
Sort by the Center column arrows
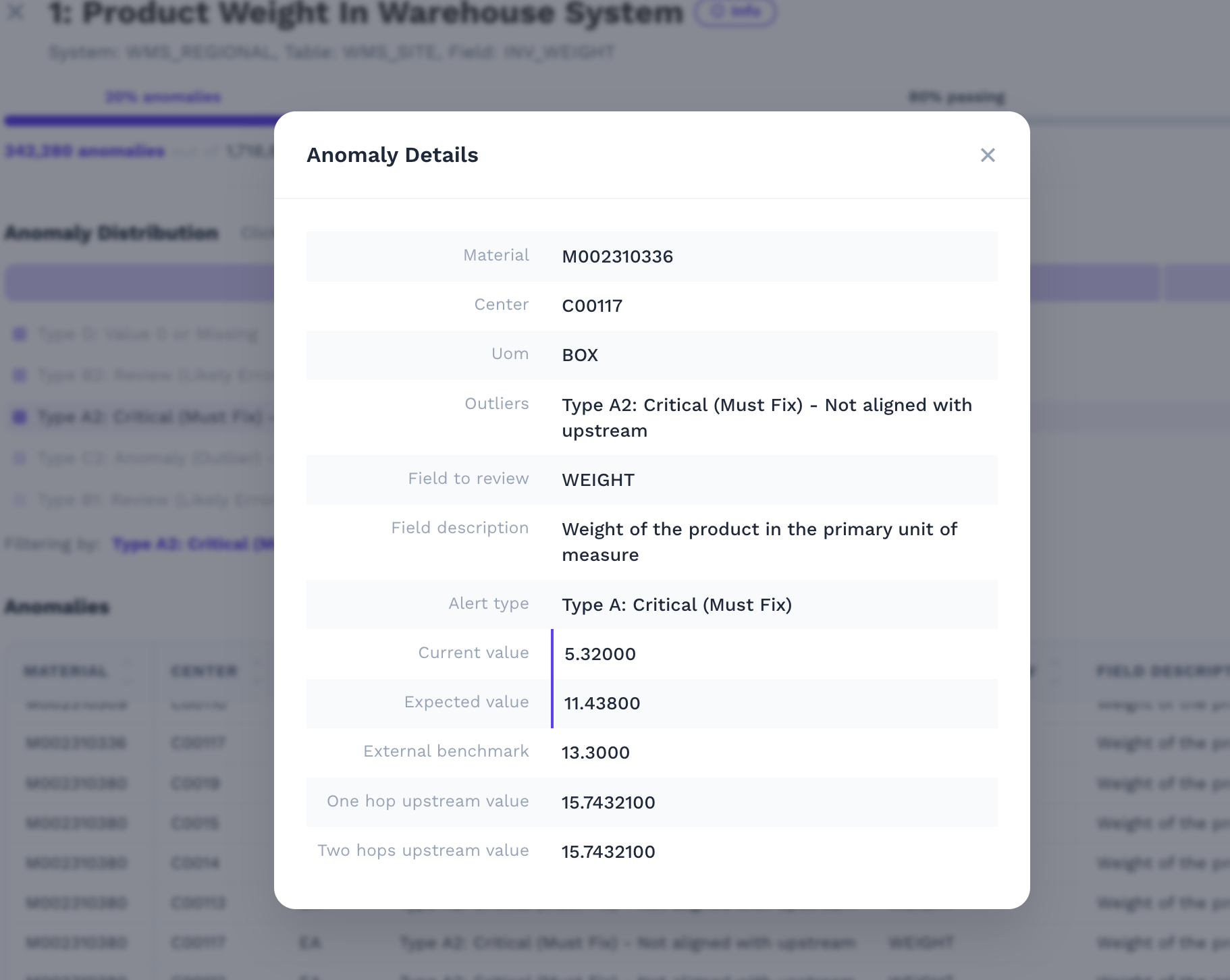click(257, 670)
